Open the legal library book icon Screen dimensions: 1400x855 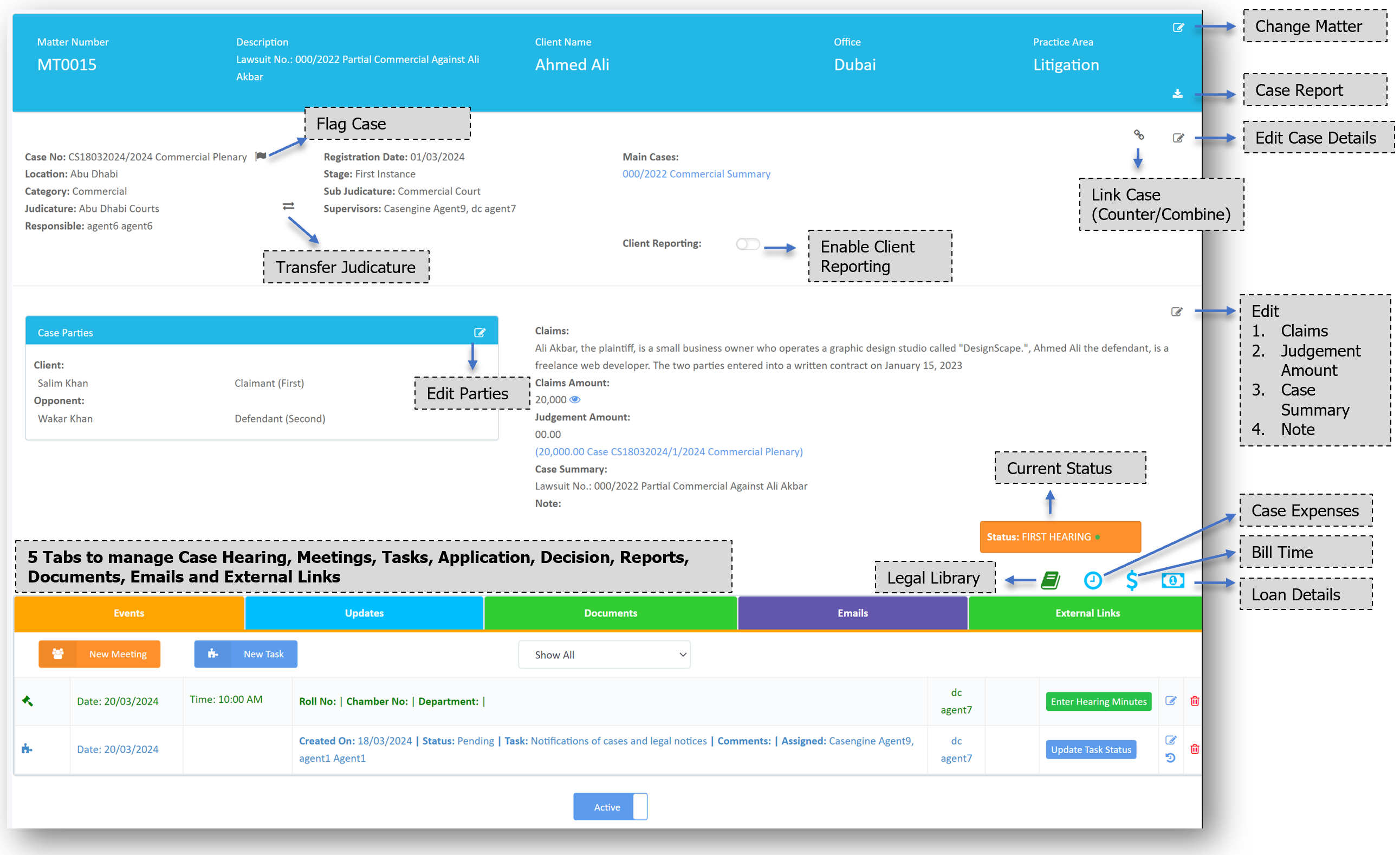pos(1050,580)
